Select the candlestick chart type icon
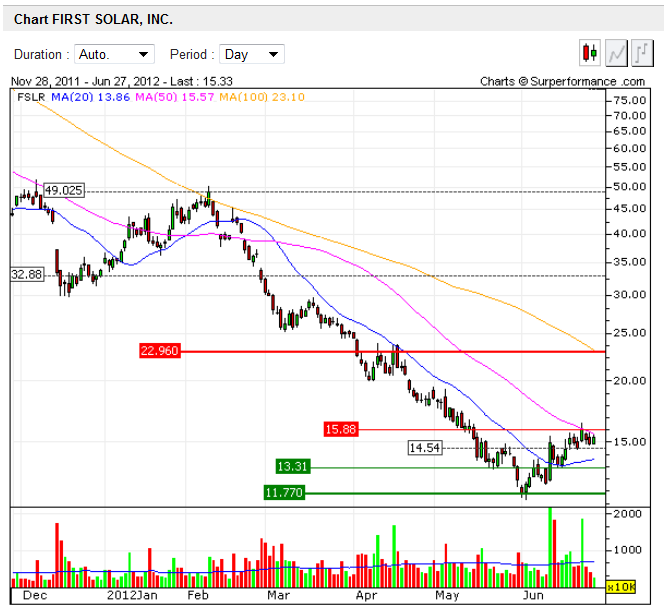 click(x=589, y=54)
